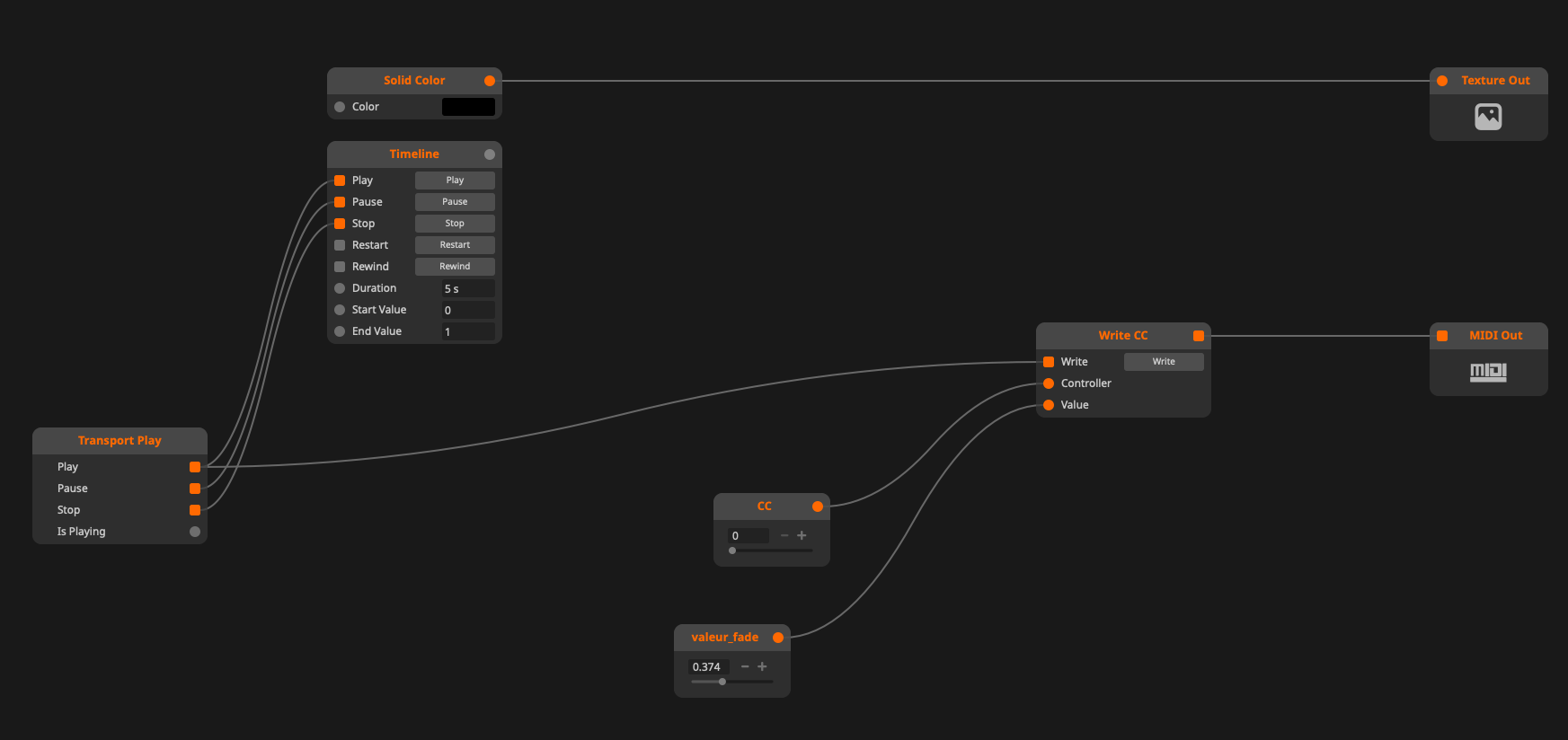This screenshot has height=740, width=1568.
Task: Select the Transport Play node title
Action: pyautogui.click(x=120, y=441)
